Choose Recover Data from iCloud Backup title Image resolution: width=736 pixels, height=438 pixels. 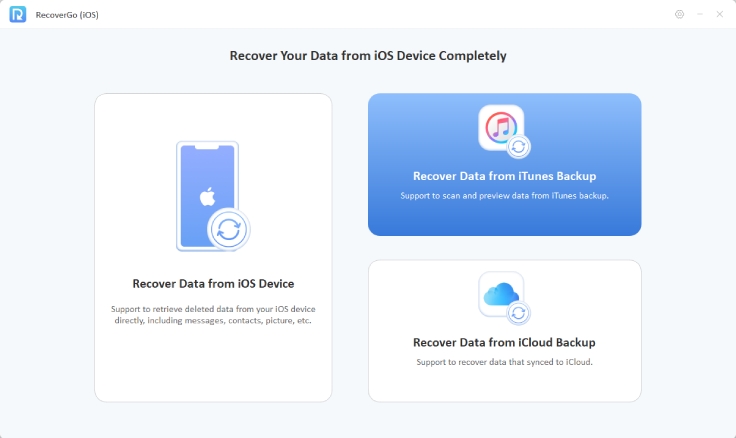pyautogui.click(x=504, y=343)
